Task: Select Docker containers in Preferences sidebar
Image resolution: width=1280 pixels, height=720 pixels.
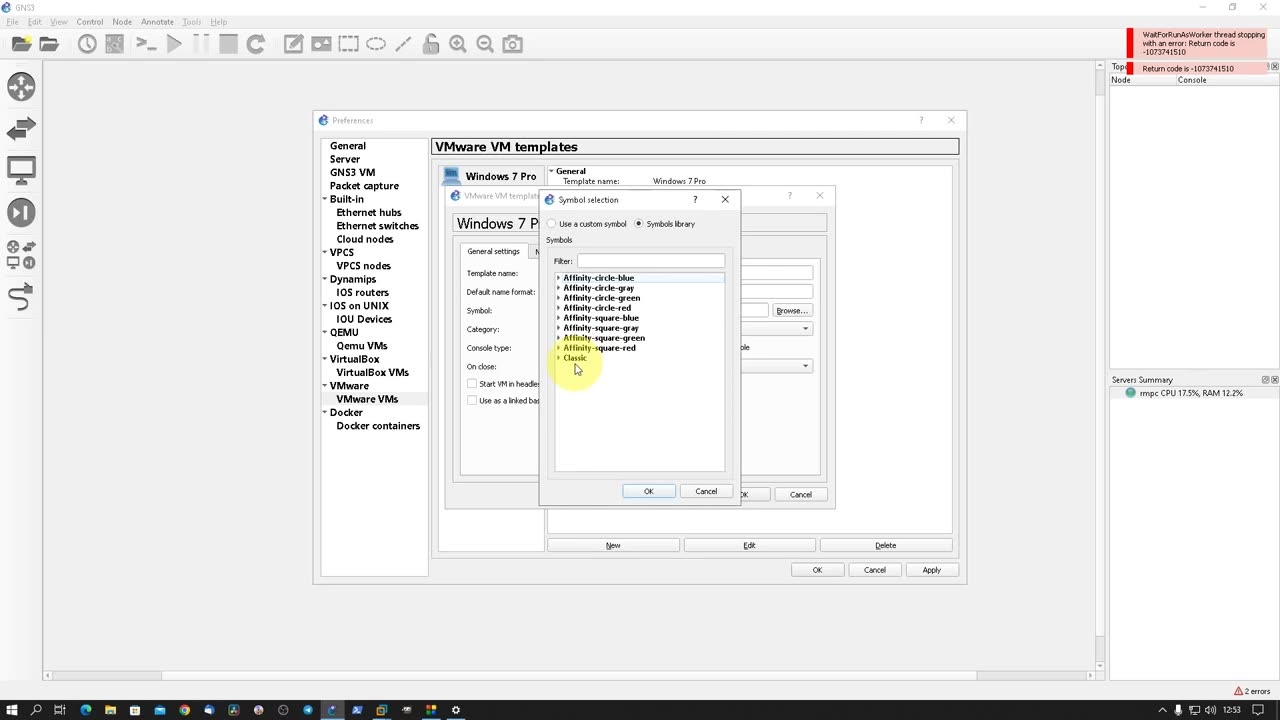Action: click(378, 426)
